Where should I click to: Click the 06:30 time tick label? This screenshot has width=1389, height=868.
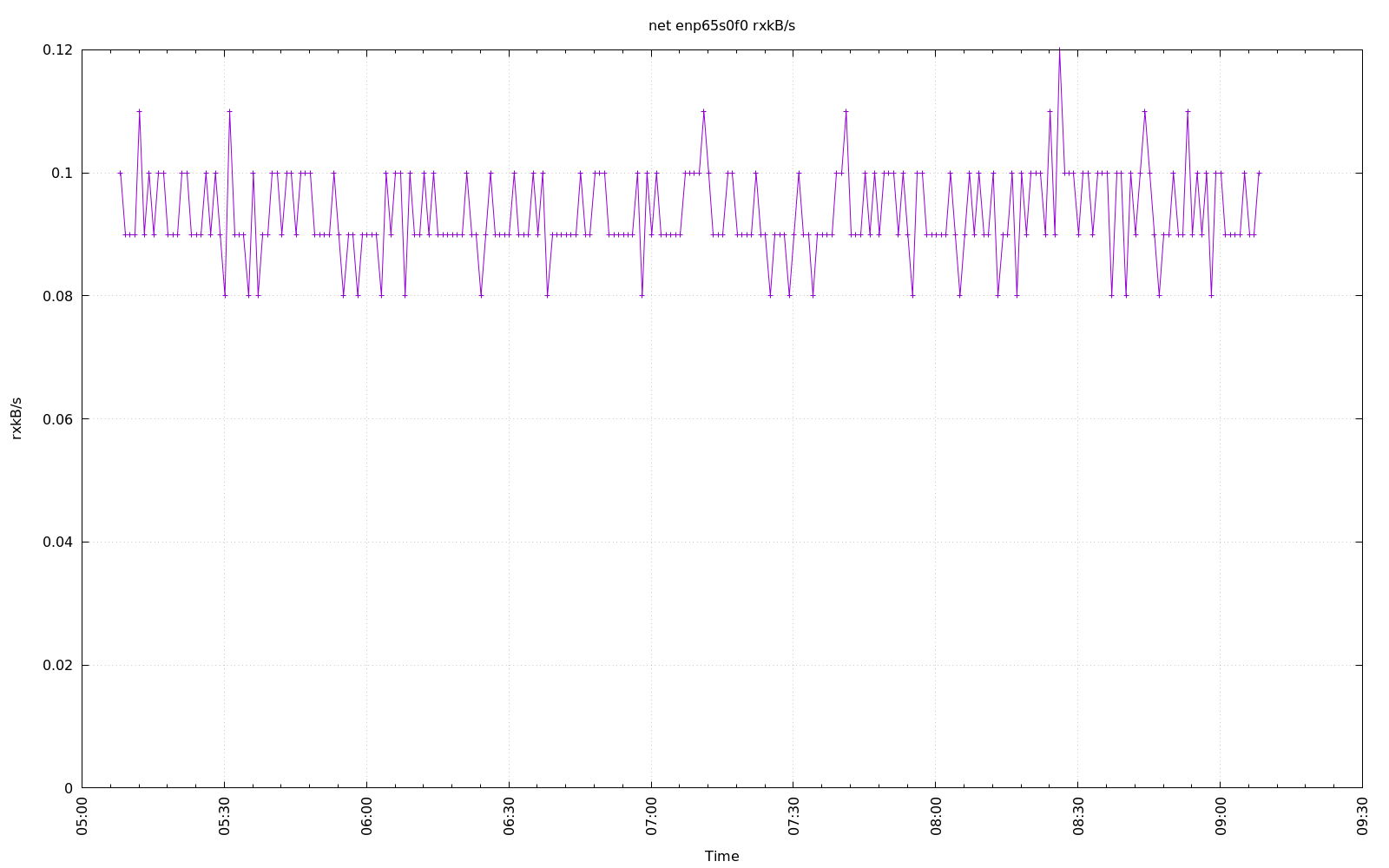[510, 816]
